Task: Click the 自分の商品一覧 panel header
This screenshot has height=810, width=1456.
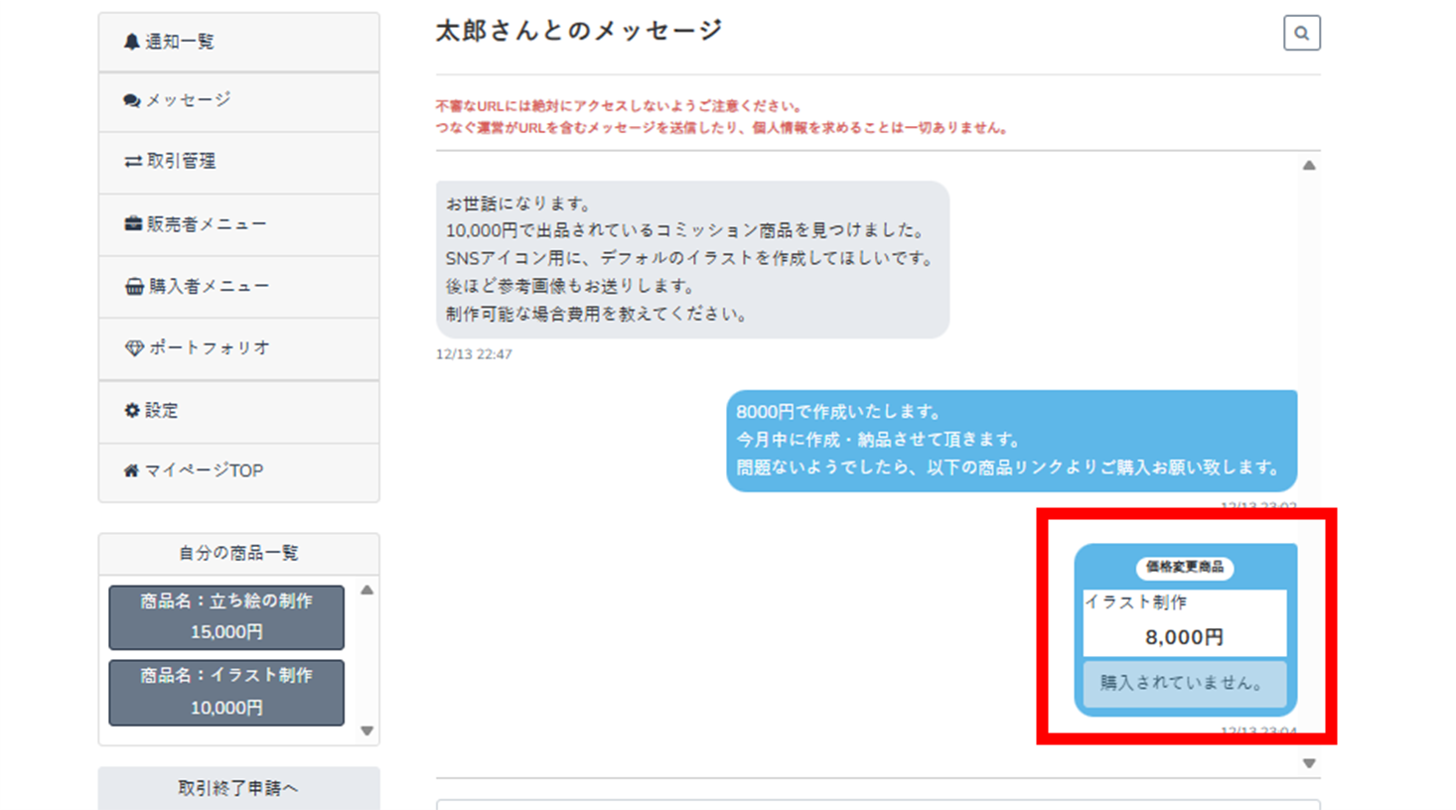Action: coord(239,554)
